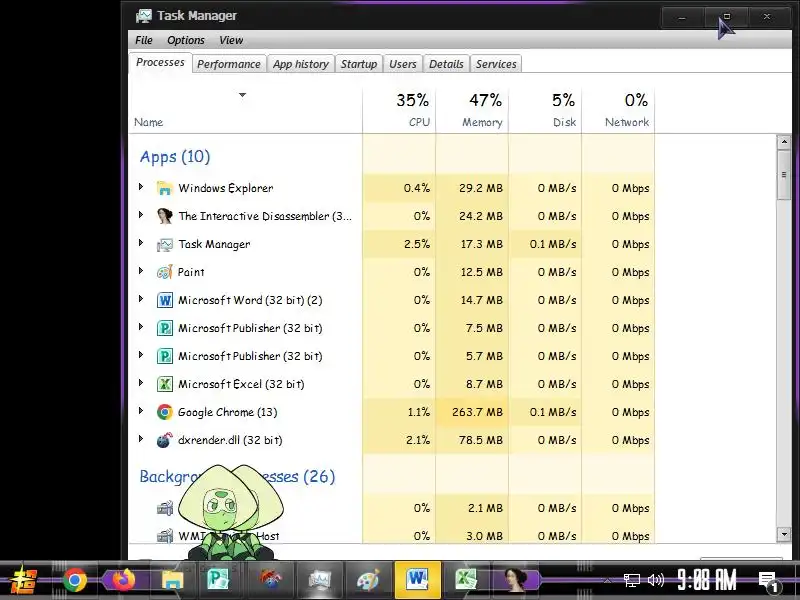Switch to Interactive Disassembler taskbar icon
800x600 pixels.
(515, 580)
